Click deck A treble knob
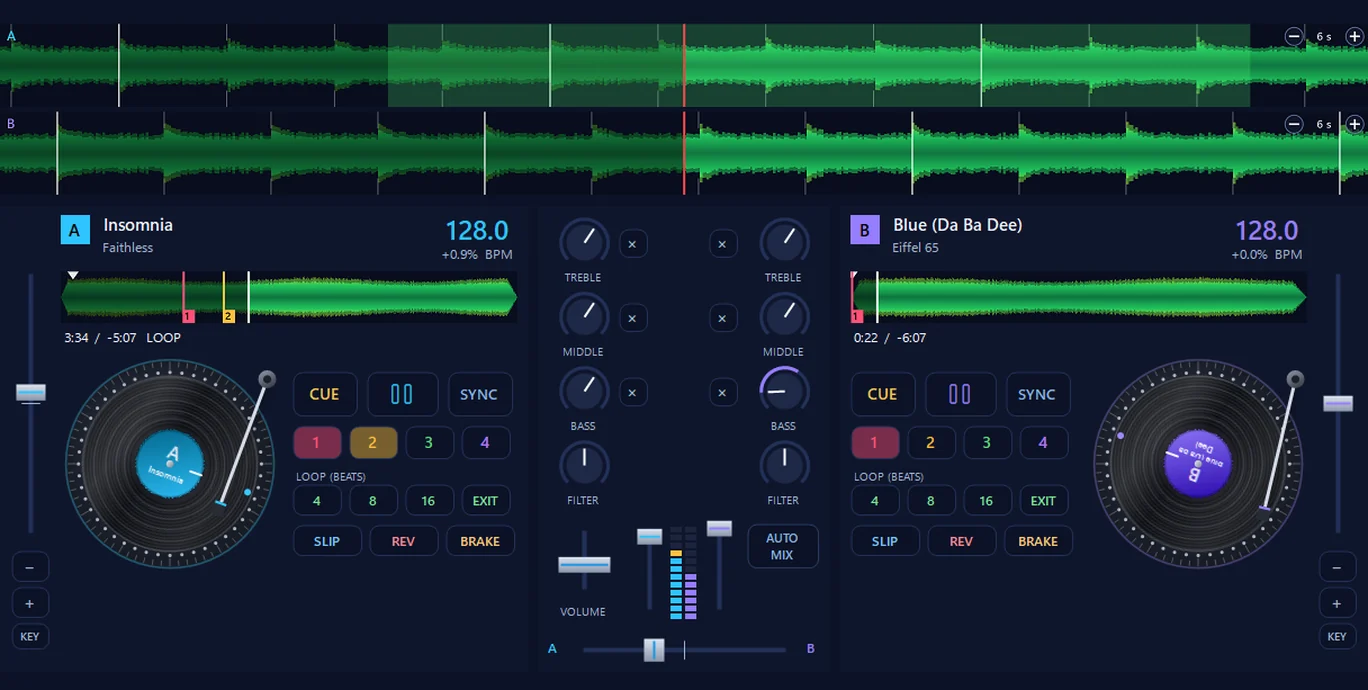 584,243
